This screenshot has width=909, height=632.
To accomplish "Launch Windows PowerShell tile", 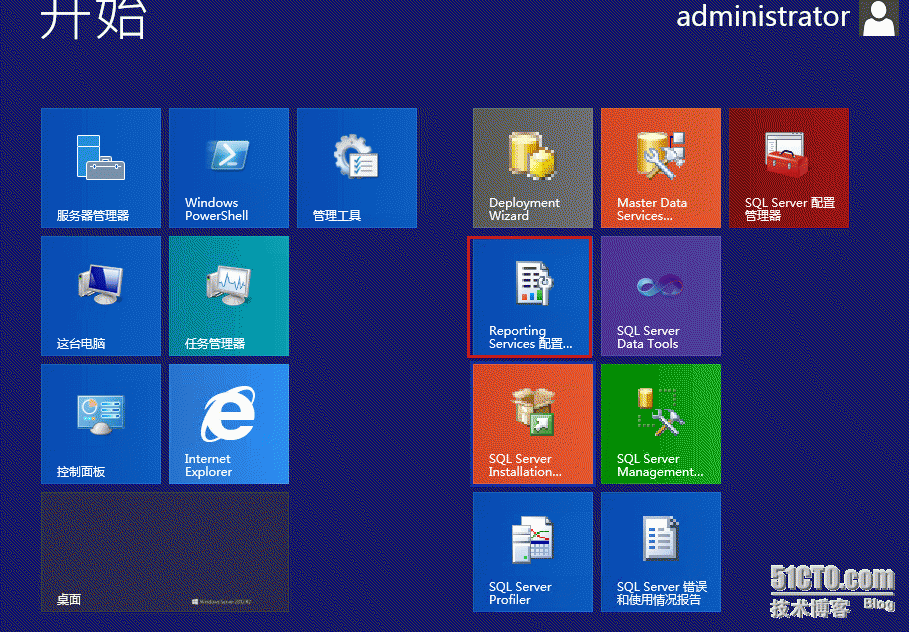I will coord(229,168).
